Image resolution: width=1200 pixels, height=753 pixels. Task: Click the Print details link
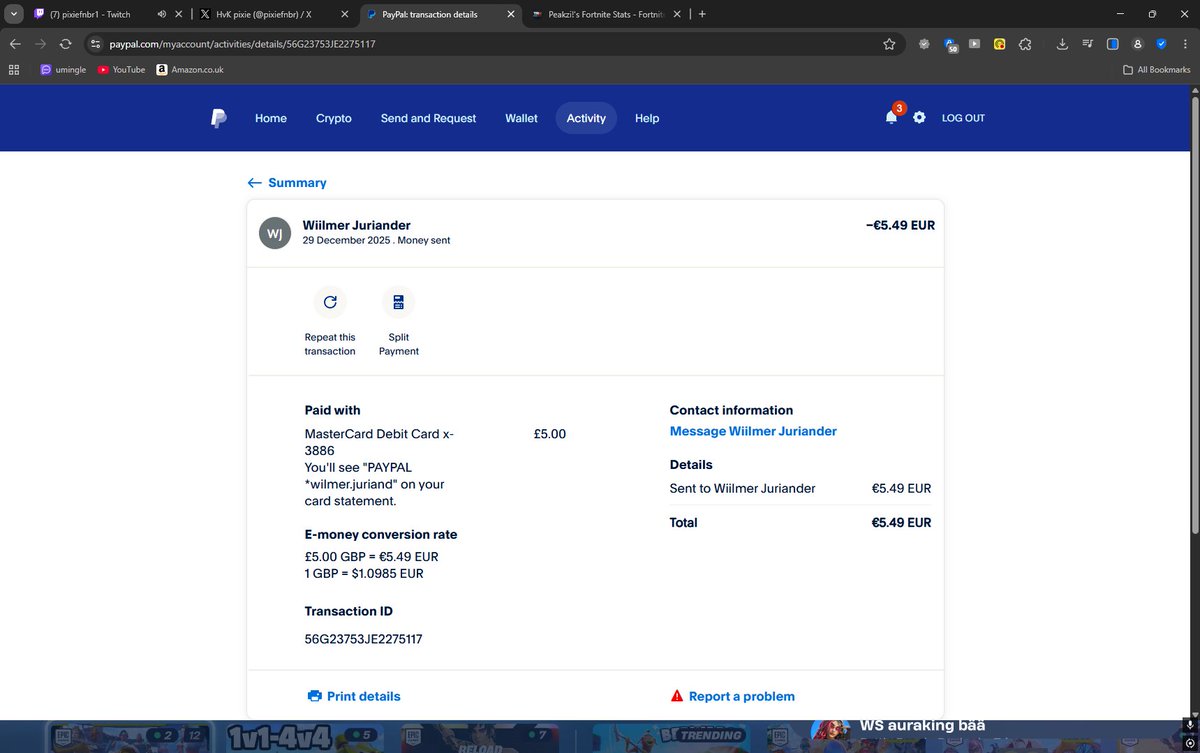[363, 696]
